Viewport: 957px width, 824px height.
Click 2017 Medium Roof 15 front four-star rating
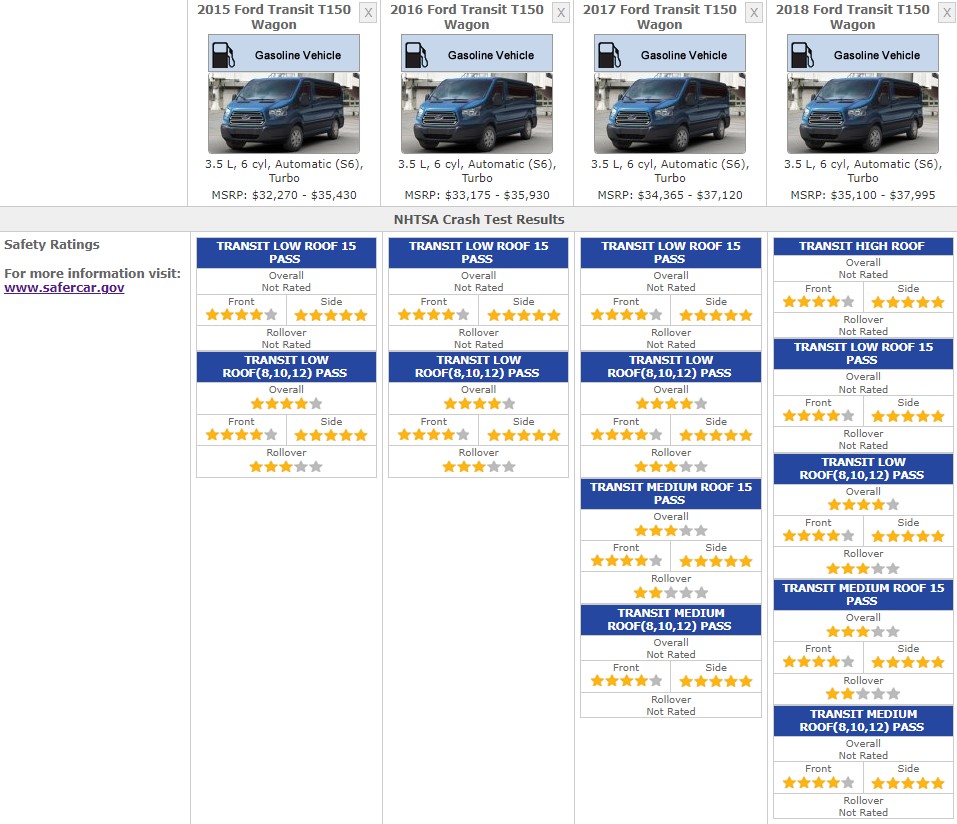[x=626, y=561]
